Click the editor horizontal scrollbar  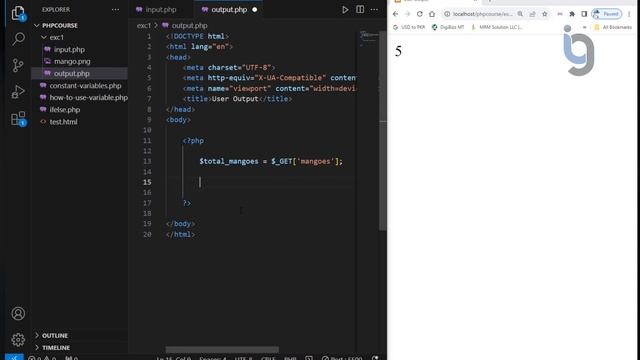(222, 349)
